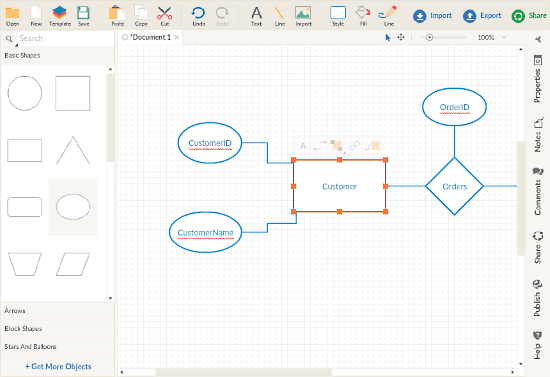The width and height of the screenshot is (550, 377).
Task: Pick the circle shape from palette
Action: point(25,93)
